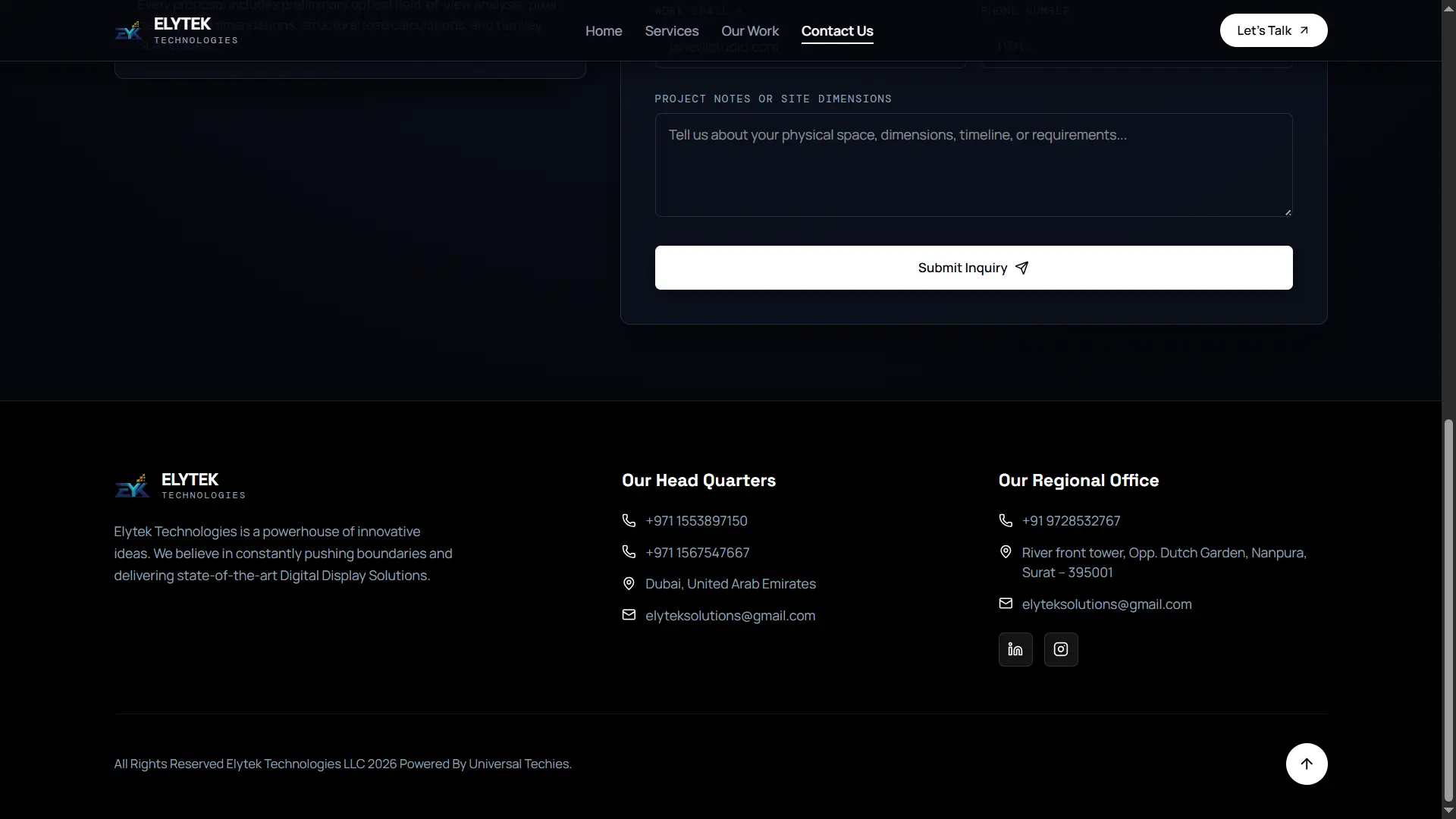Screen dimensions: 1456x819
Task: Click the phone icon beside +971 1567547667
Action: (629, 552)
